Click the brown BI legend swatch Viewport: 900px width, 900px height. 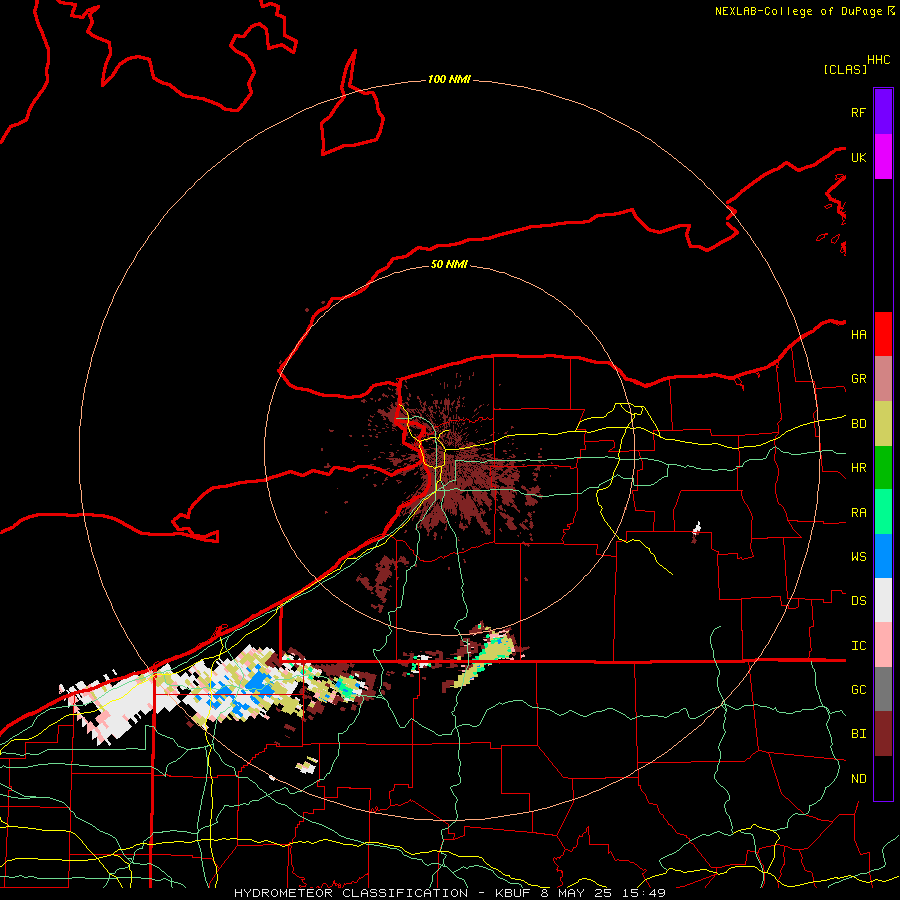[x=883, y=734]
